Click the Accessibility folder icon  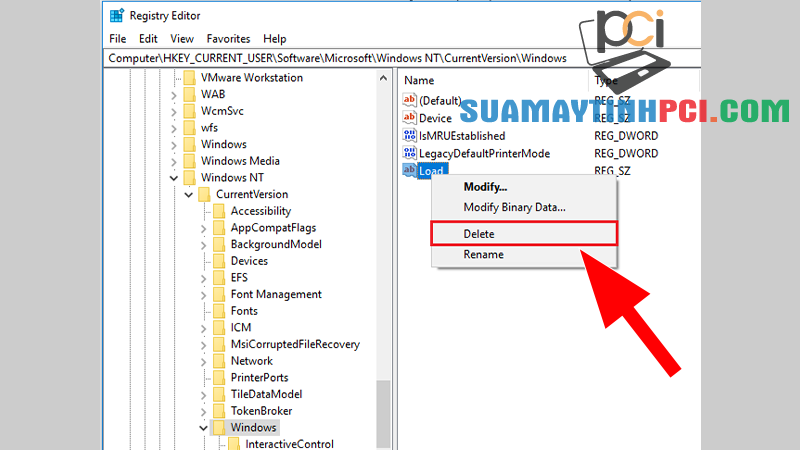[x=219, y=211]
